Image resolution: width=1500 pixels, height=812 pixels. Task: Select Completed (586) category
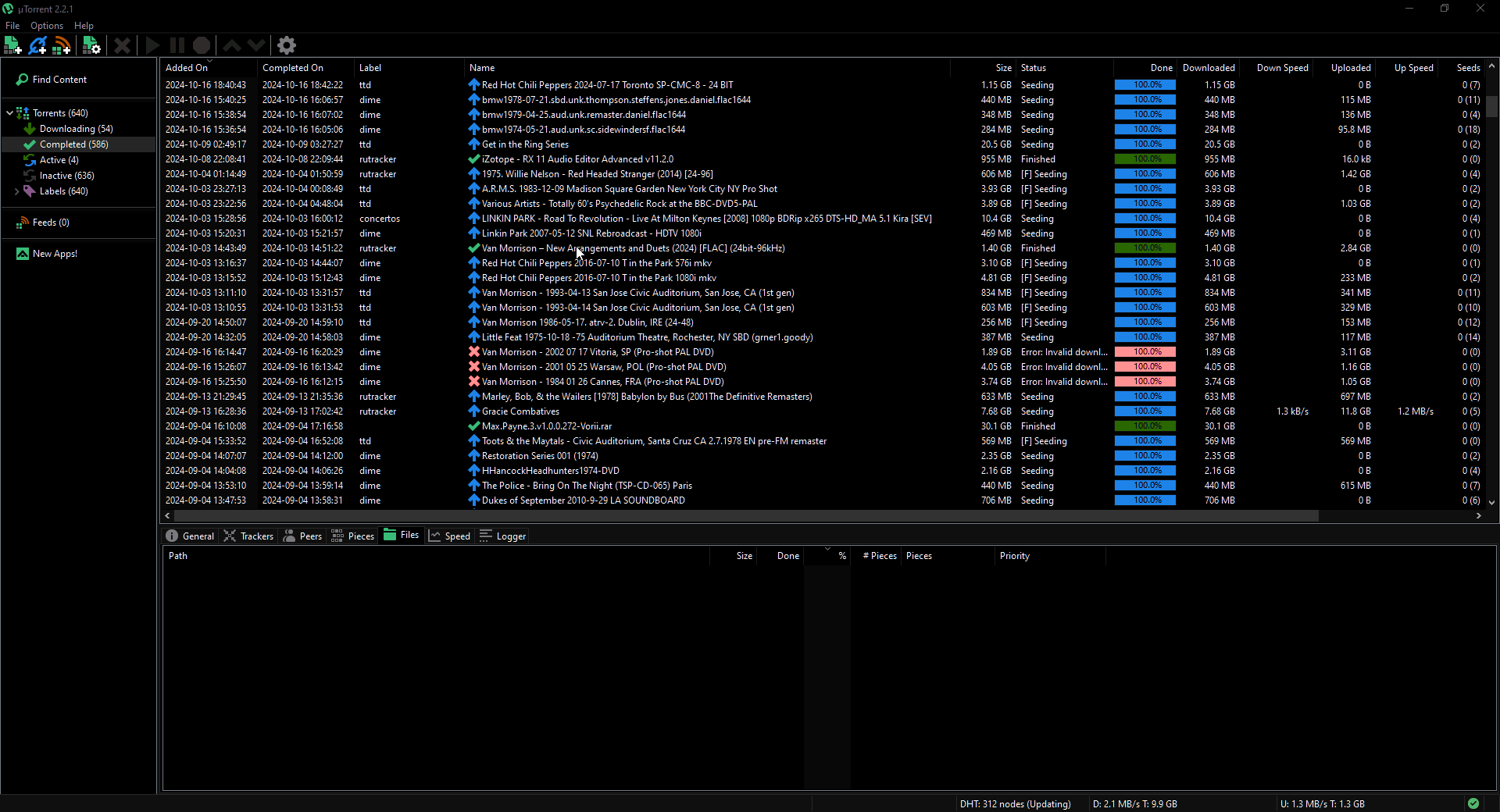point(73,144)
